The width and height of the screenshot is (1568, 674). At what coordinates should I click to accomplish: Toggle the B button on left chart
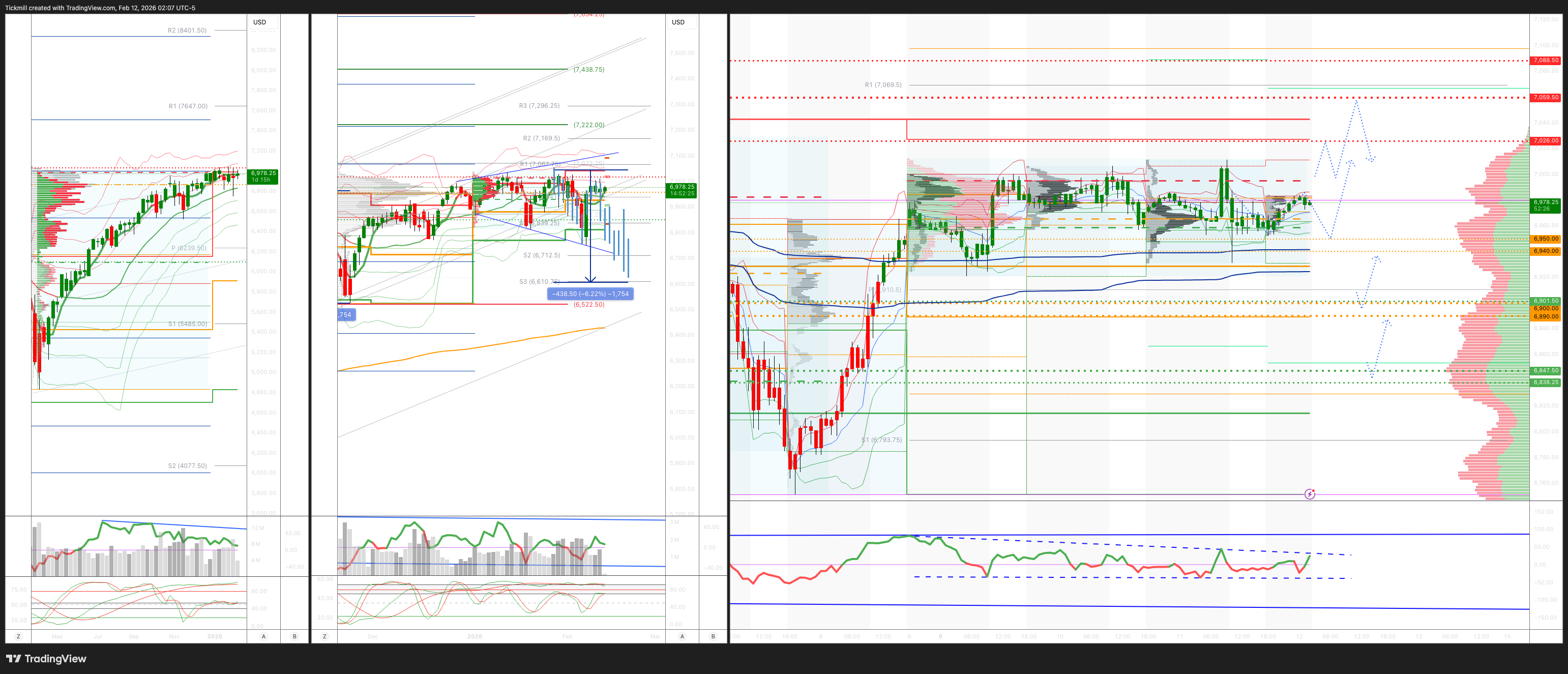294,636
